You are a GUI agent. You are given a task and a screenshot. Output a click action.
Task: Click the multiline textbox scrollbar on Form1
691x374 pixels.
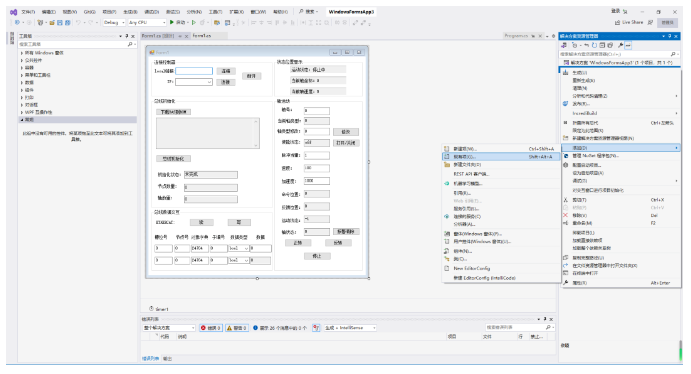(x=256, y=133)
